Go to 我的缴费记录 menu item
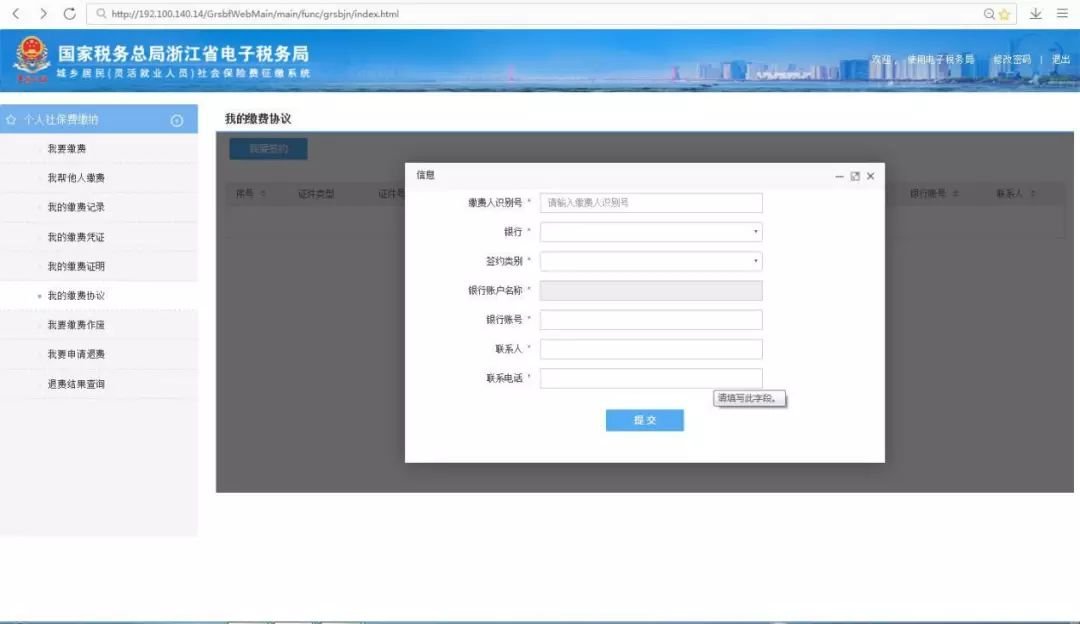 click(76, 207)
